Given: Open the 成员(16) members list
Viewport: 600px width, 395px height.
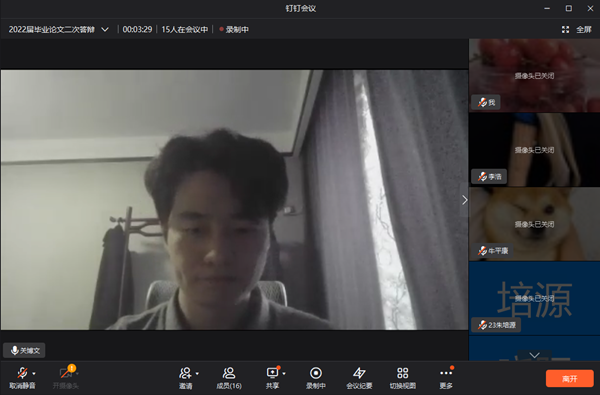Looking at the screenshot, I should click(x=229, y=378).
